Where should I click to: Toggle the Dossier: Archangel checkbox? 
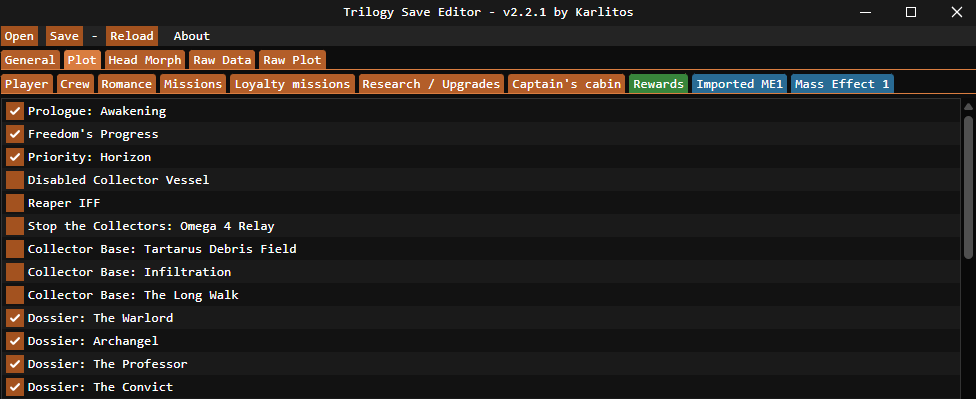coord(15,341)
